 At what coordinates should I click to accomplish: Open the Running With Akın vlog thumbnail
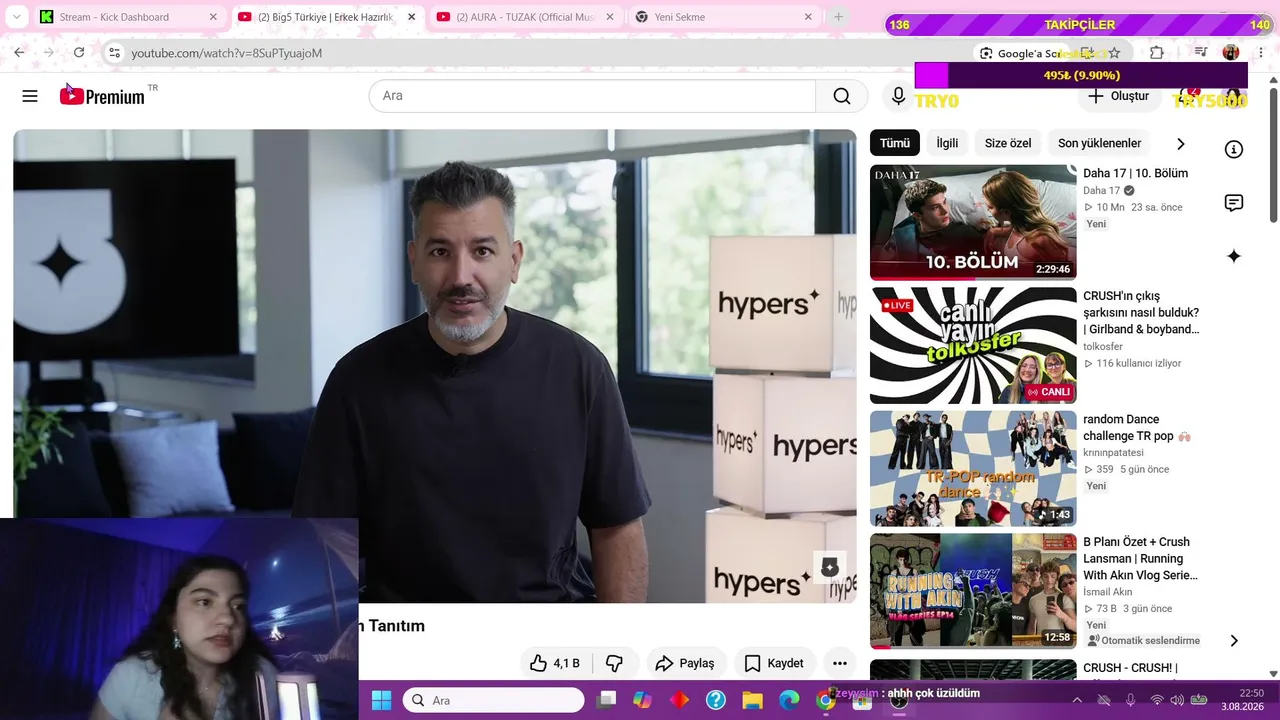point(973,591)
